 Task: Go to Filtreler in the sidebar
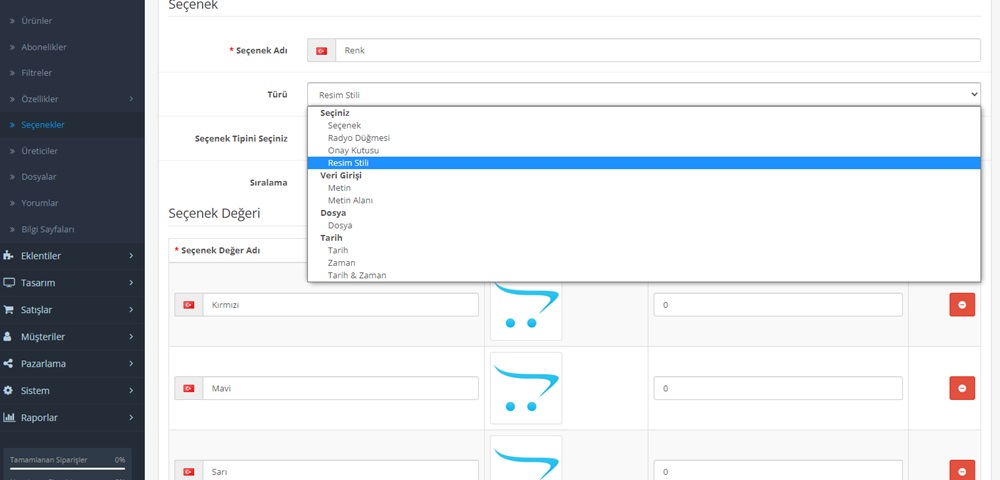(x=37, y=73)
